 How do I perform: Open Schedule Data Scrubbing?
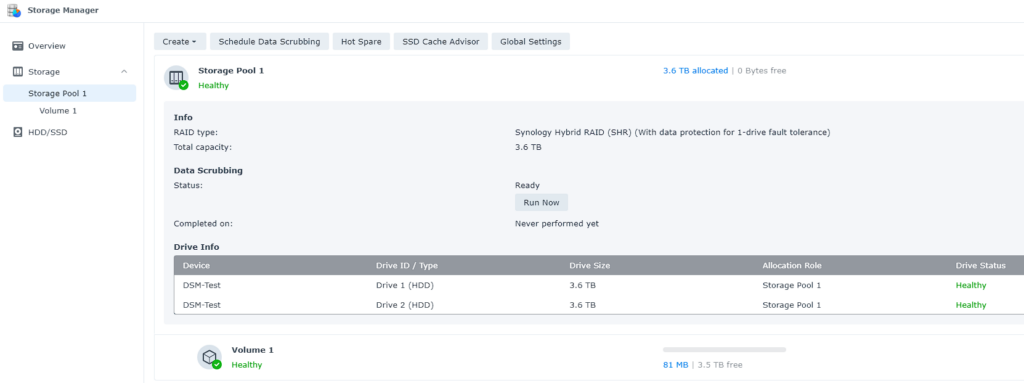(269, 41)
